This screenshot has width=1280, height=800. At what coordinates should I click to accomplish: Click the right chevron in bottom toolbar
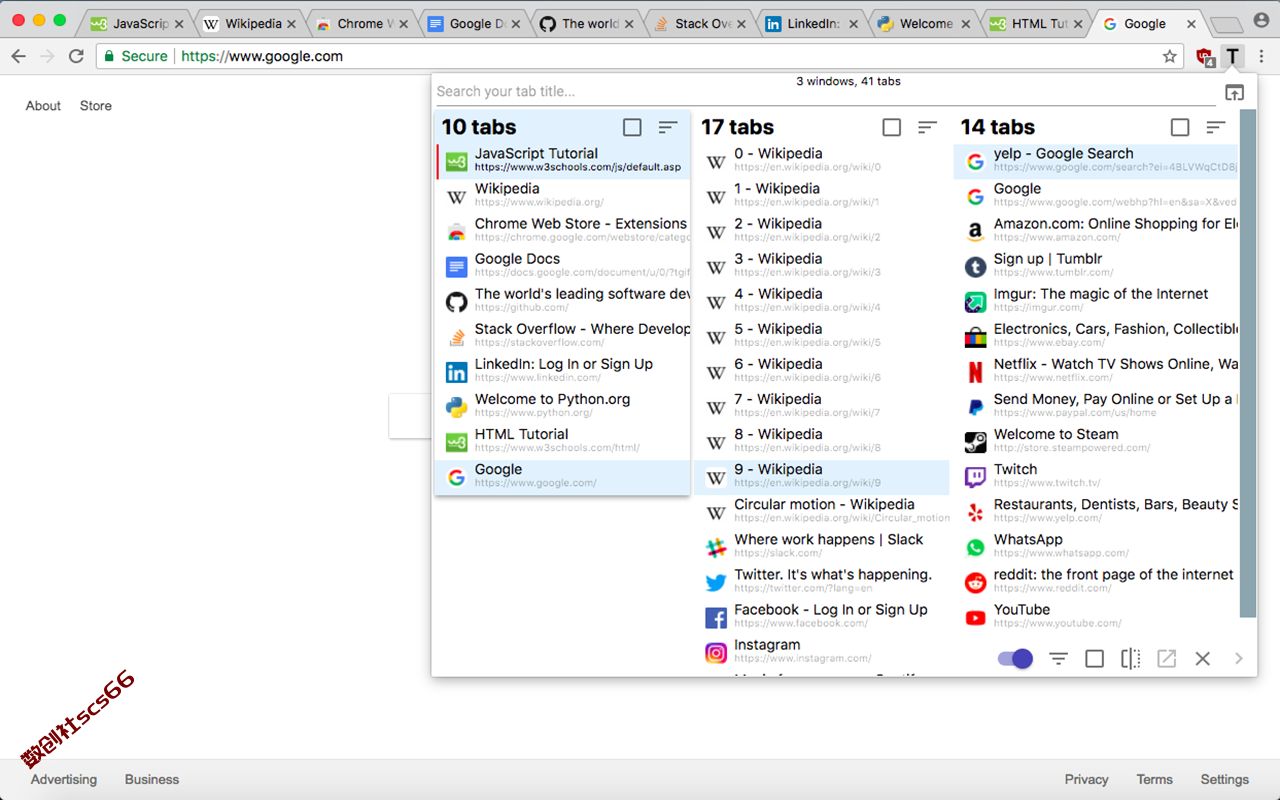1239,658
